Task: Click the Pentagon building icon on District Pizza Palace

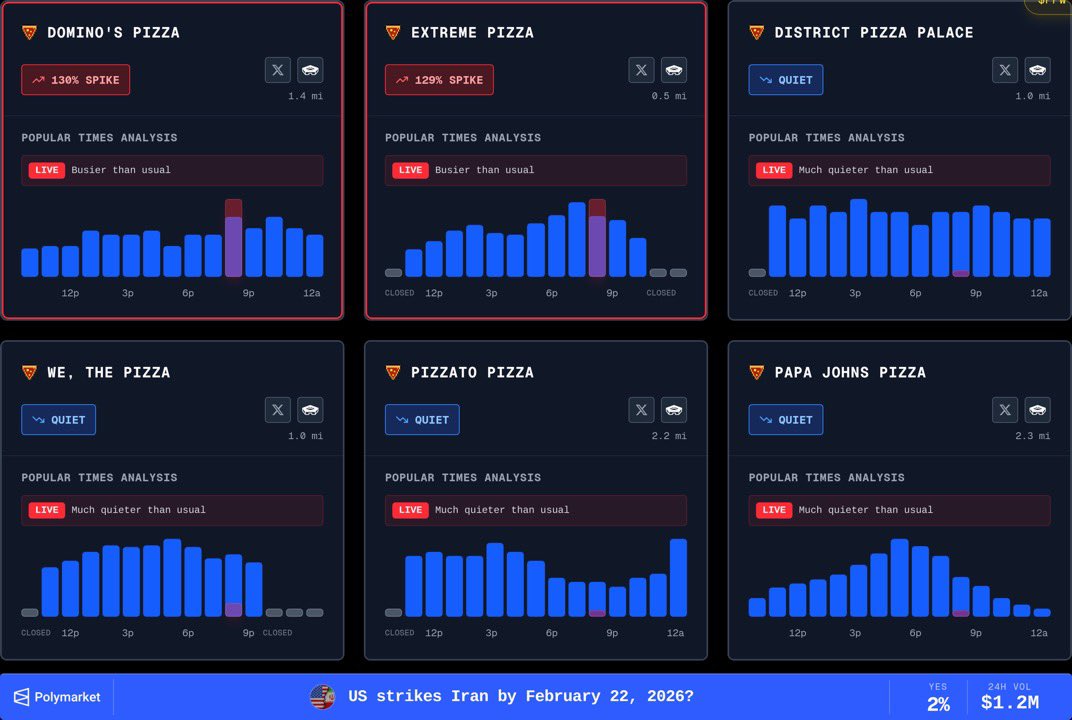Action: (x=1038, y=70)
